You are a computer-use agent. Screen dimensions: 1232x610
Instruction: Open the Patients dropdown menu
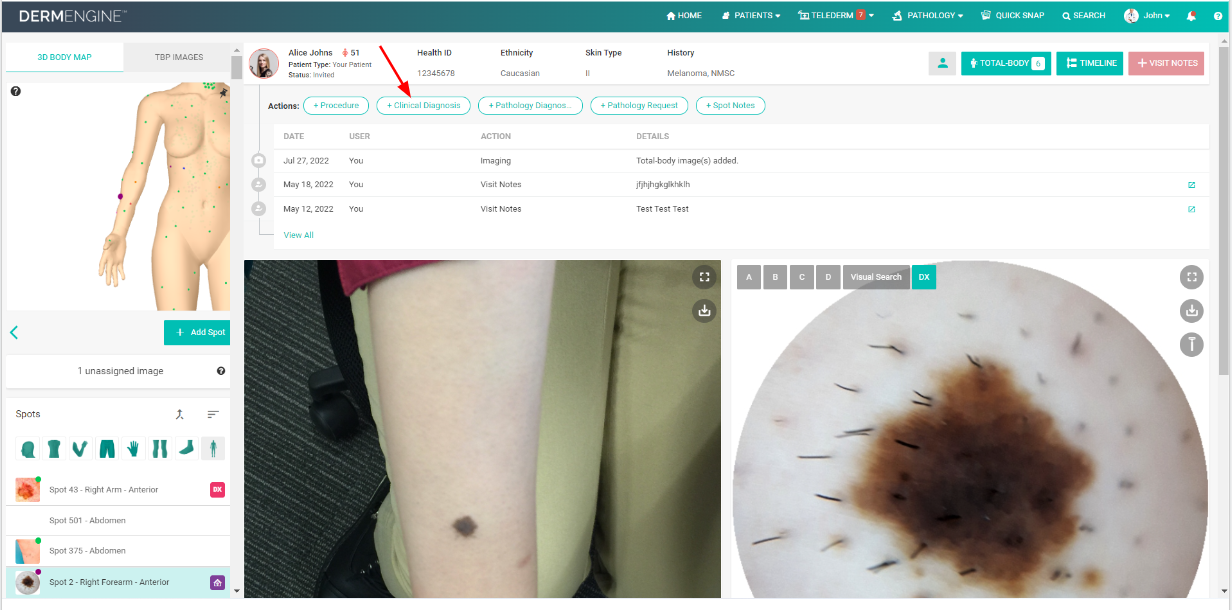point(751,16)
